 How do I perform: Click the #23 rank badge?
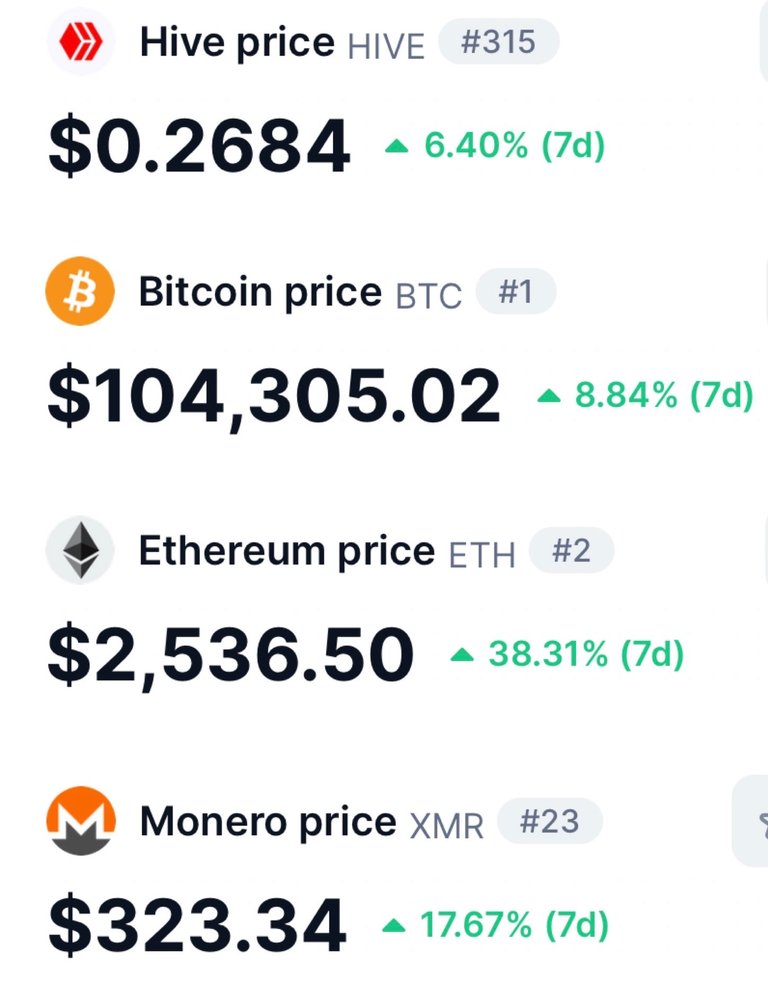[550, 821]
